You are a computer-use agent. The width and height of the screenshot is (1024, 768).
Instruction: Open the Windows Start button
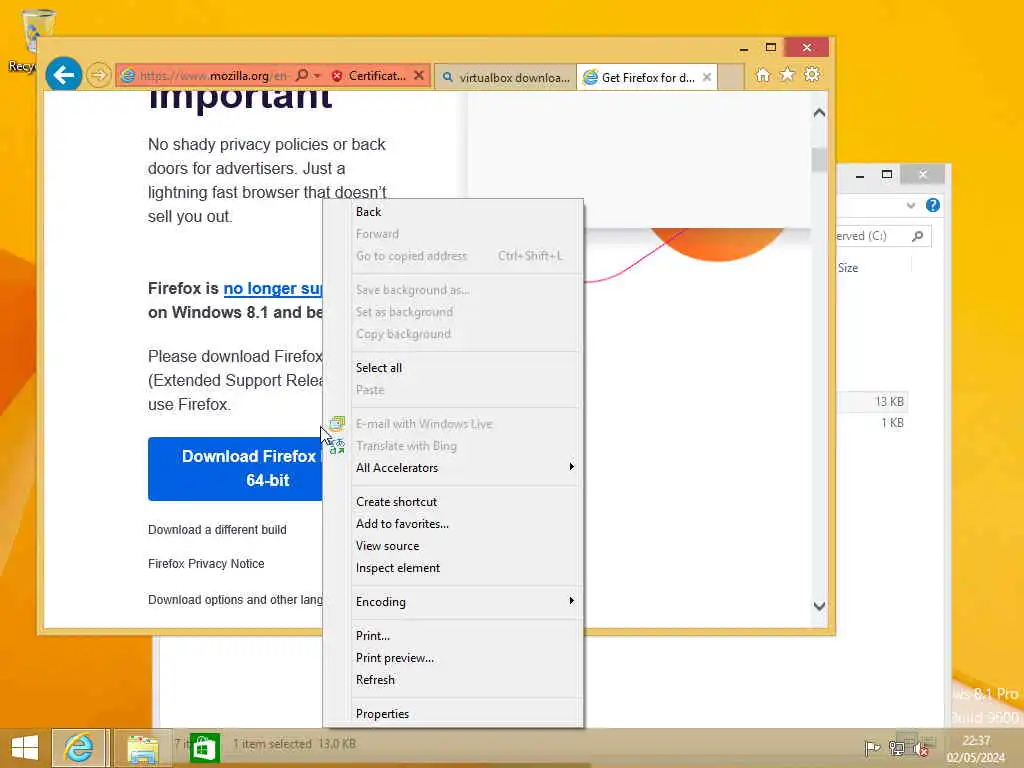[25, 748]
